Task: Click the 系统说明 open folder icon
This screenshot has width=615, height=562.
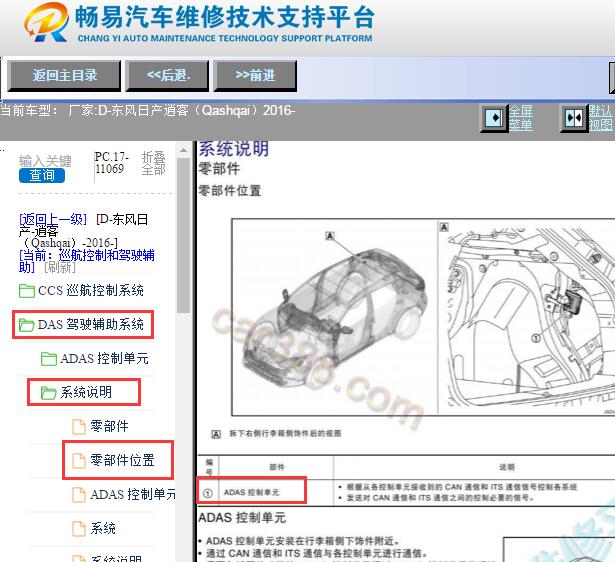Action: (x=49, y=393)
